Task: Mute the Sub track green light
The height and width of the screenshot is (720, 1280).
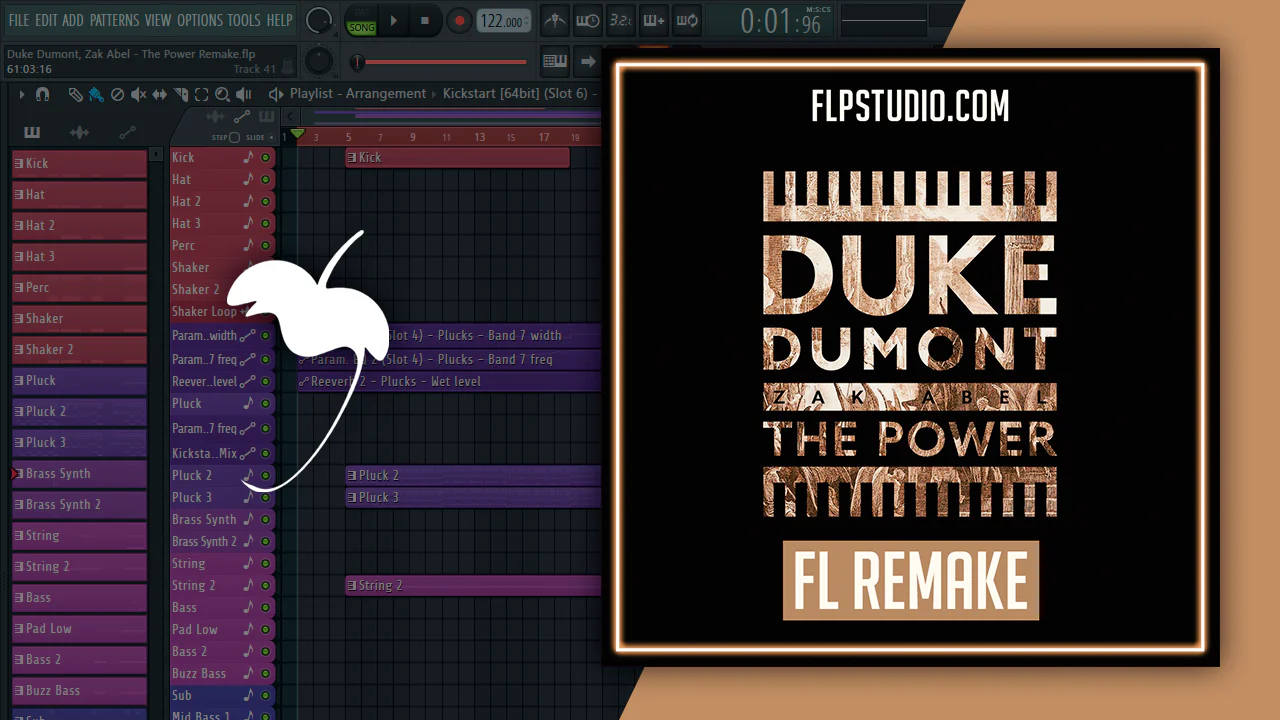Action: coord(266,695)
